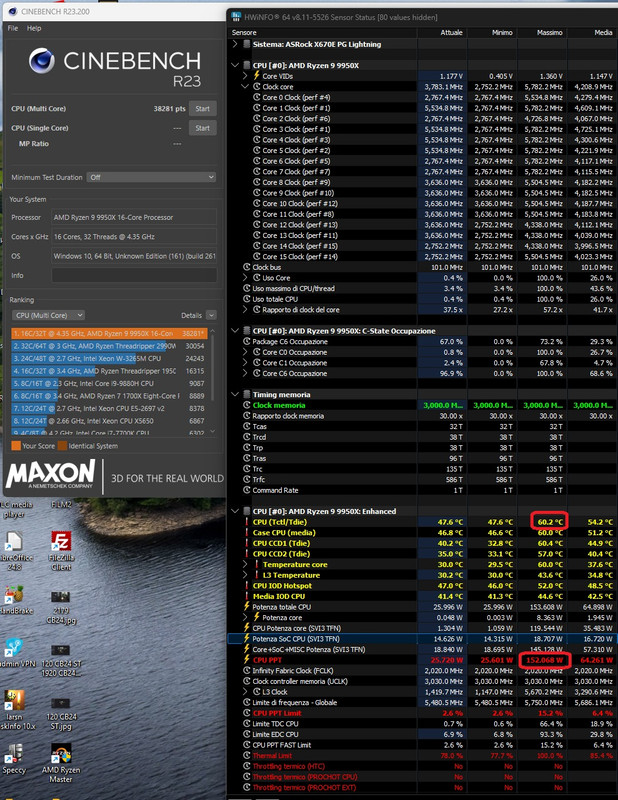Collapse the CPU [#0] AMD Ryzen 9 9950X section

coord(235,65)
